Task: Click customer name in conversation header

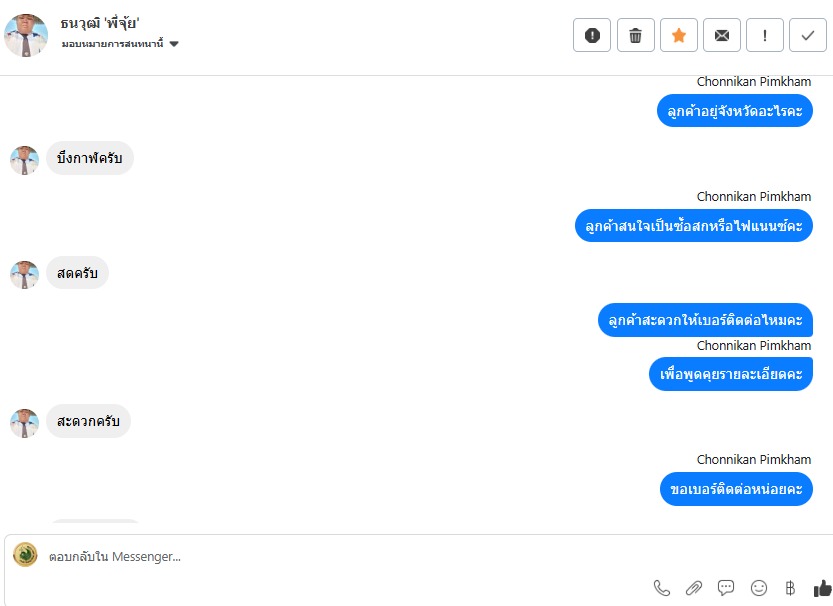Action: (x=99, y=23)
